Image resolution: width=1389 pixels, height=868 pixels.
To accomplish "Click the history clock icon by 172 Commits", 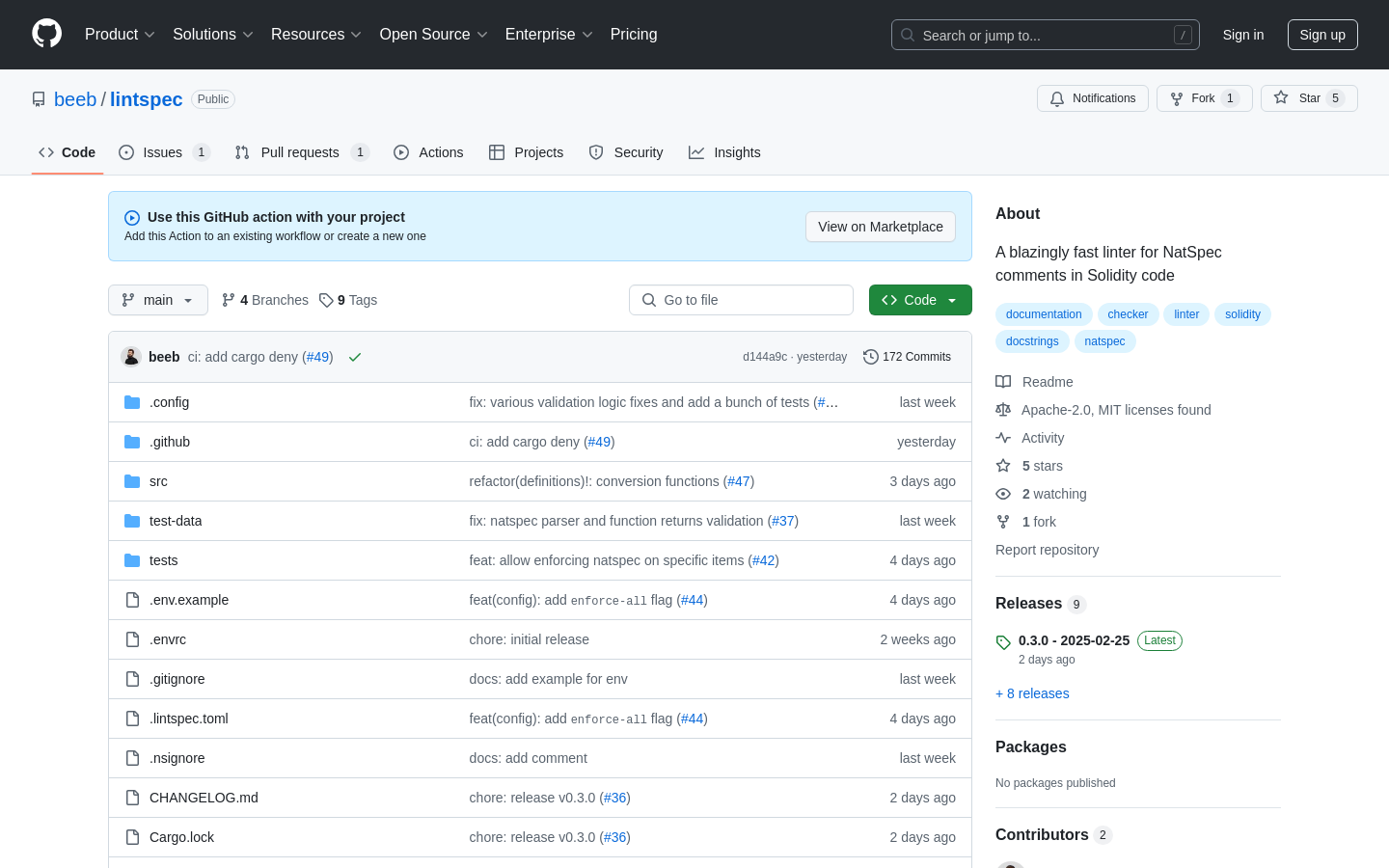I will click(x=871, y=357).
